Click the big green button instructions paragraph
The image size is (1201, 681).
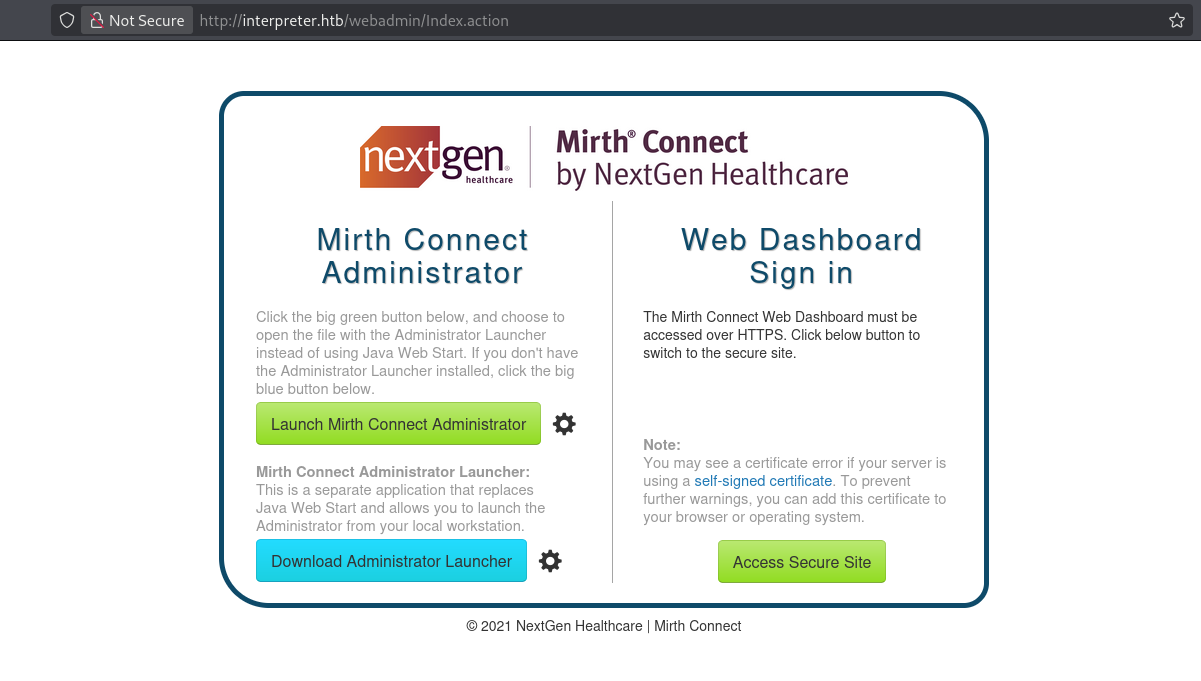click(417, 353)
